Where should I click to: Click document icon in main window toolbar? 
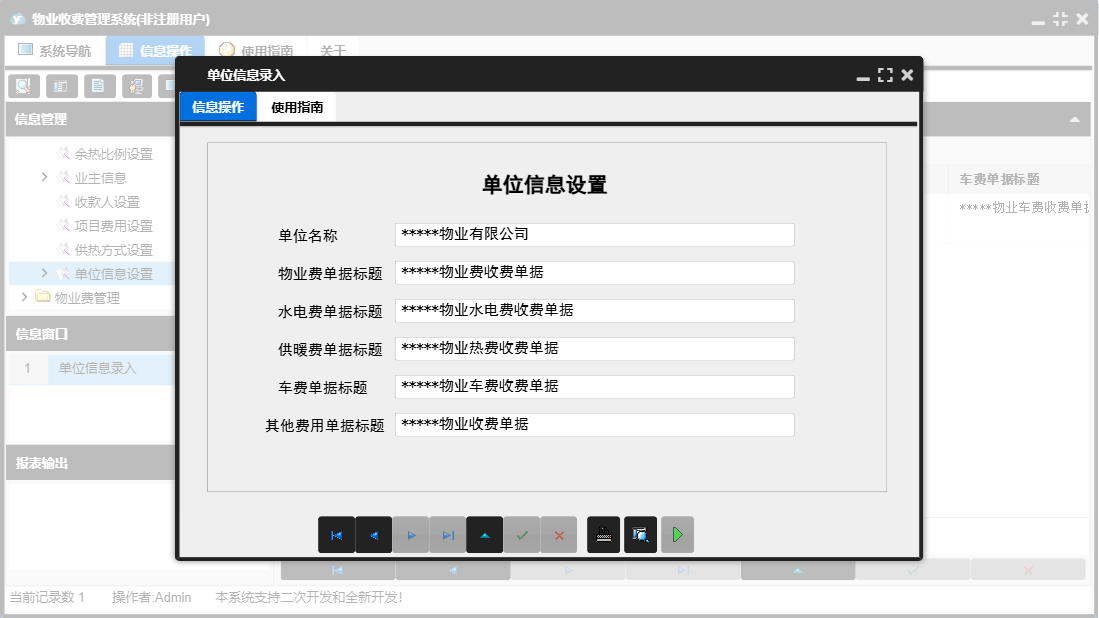click(100, 86)
